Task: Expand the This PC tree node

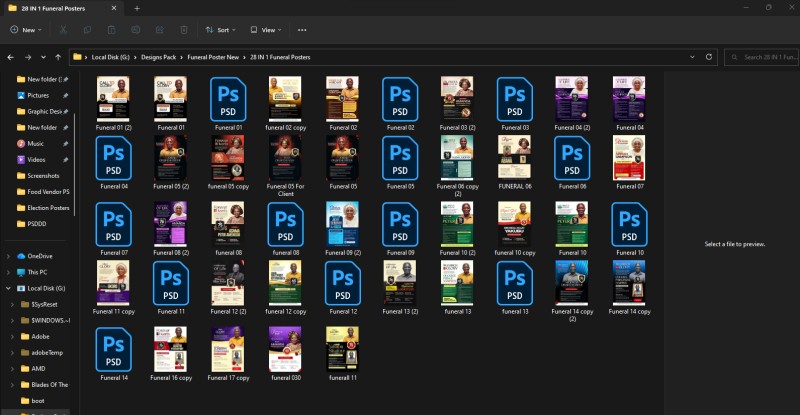Action: click(8, 272)
